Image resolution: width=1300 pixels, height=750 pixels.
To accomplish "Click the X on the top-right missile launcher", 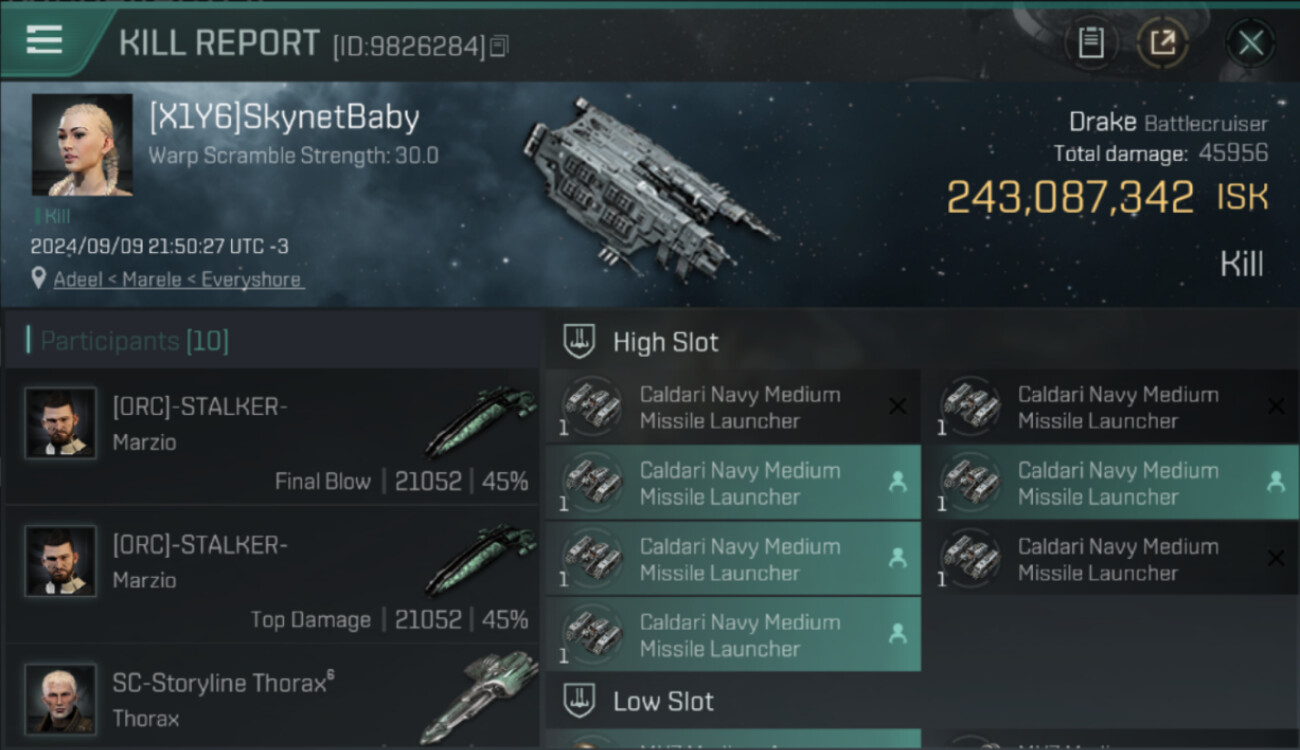I will click(x=1275, y=406).
